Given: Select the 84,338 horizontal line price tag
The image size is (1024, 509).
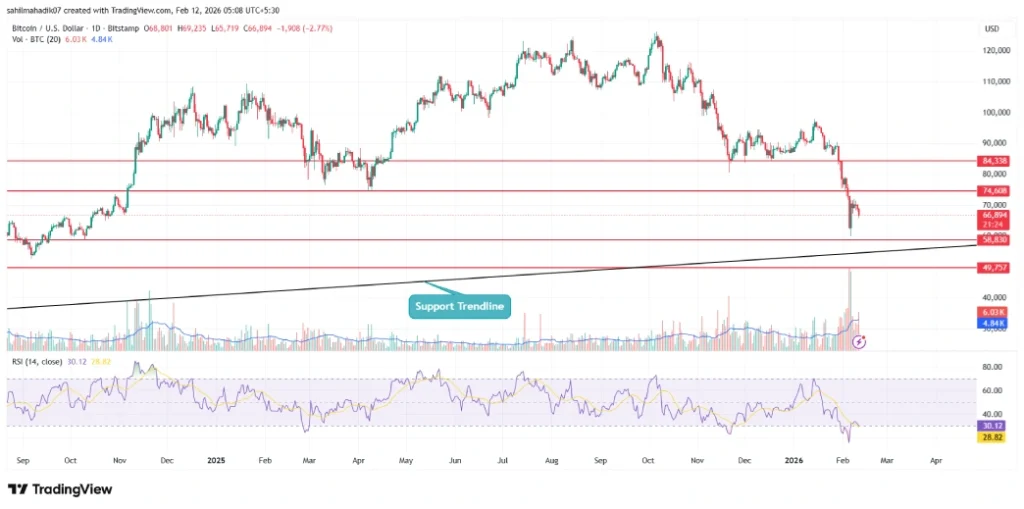Looking at the screenshot, I should (993, 161).
